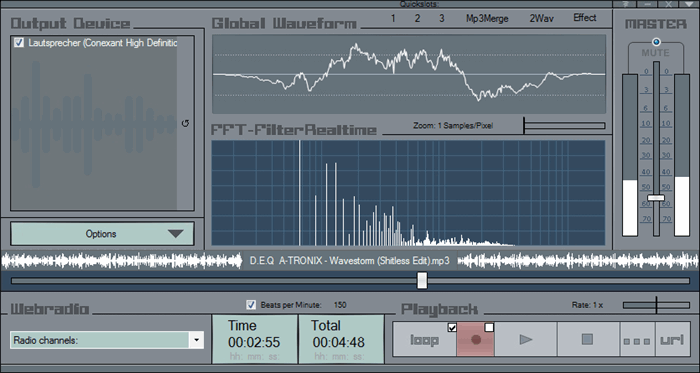
Task: Disable the Beats per Minute checkbox
Action: coord(251,305)
